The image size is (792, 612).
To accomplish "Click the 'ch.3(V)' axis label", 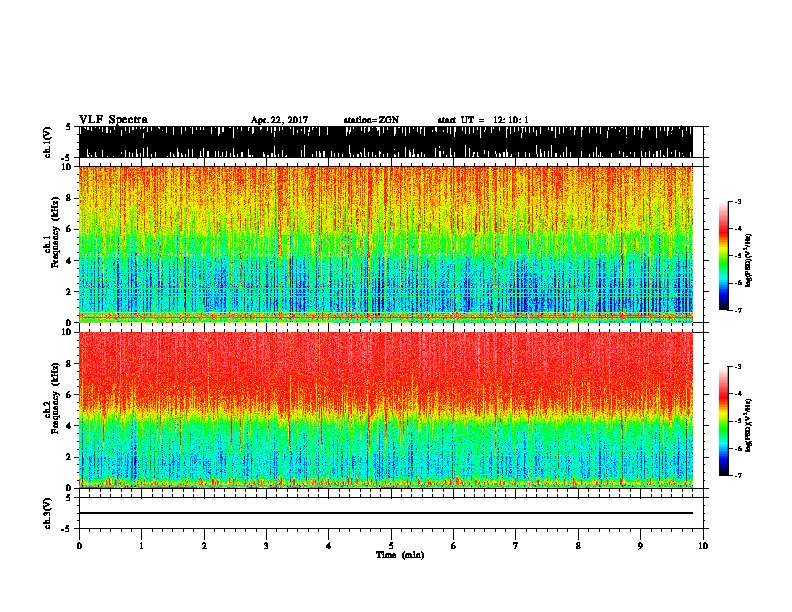I will pos(47,513).
